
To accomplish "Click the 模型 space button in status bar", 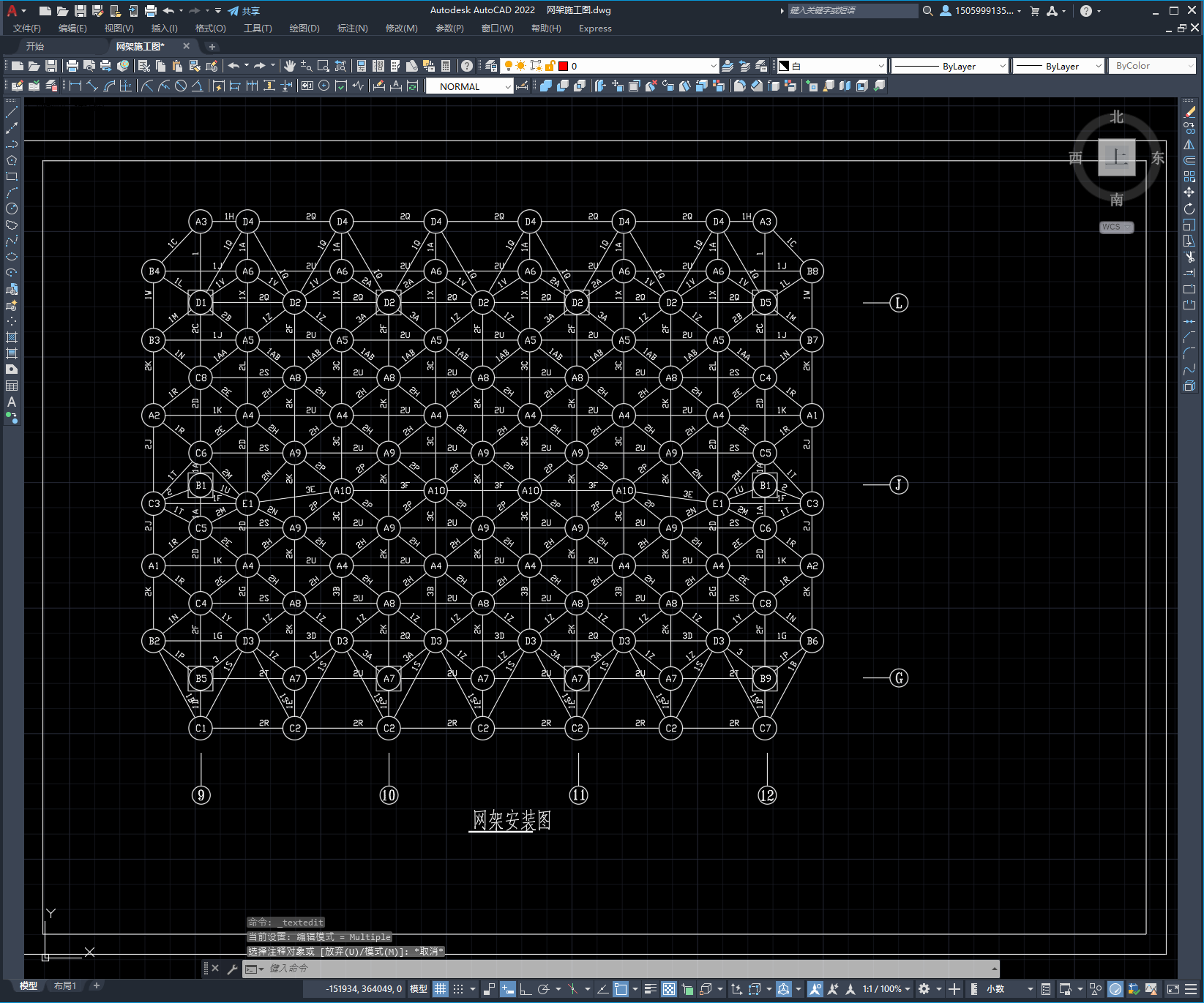I will click(418, 989).
